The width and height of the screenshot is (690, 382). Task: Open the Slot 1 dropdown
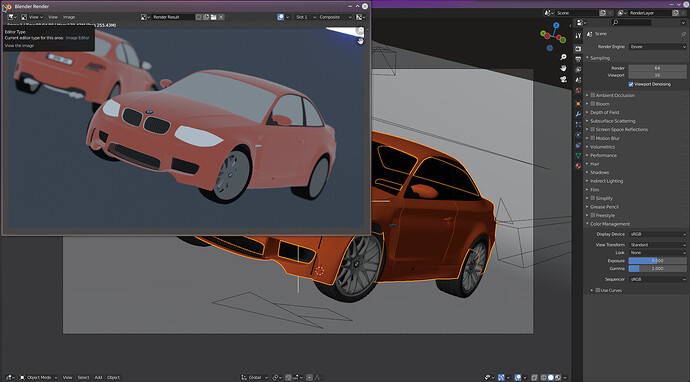(x=305, y=17)
